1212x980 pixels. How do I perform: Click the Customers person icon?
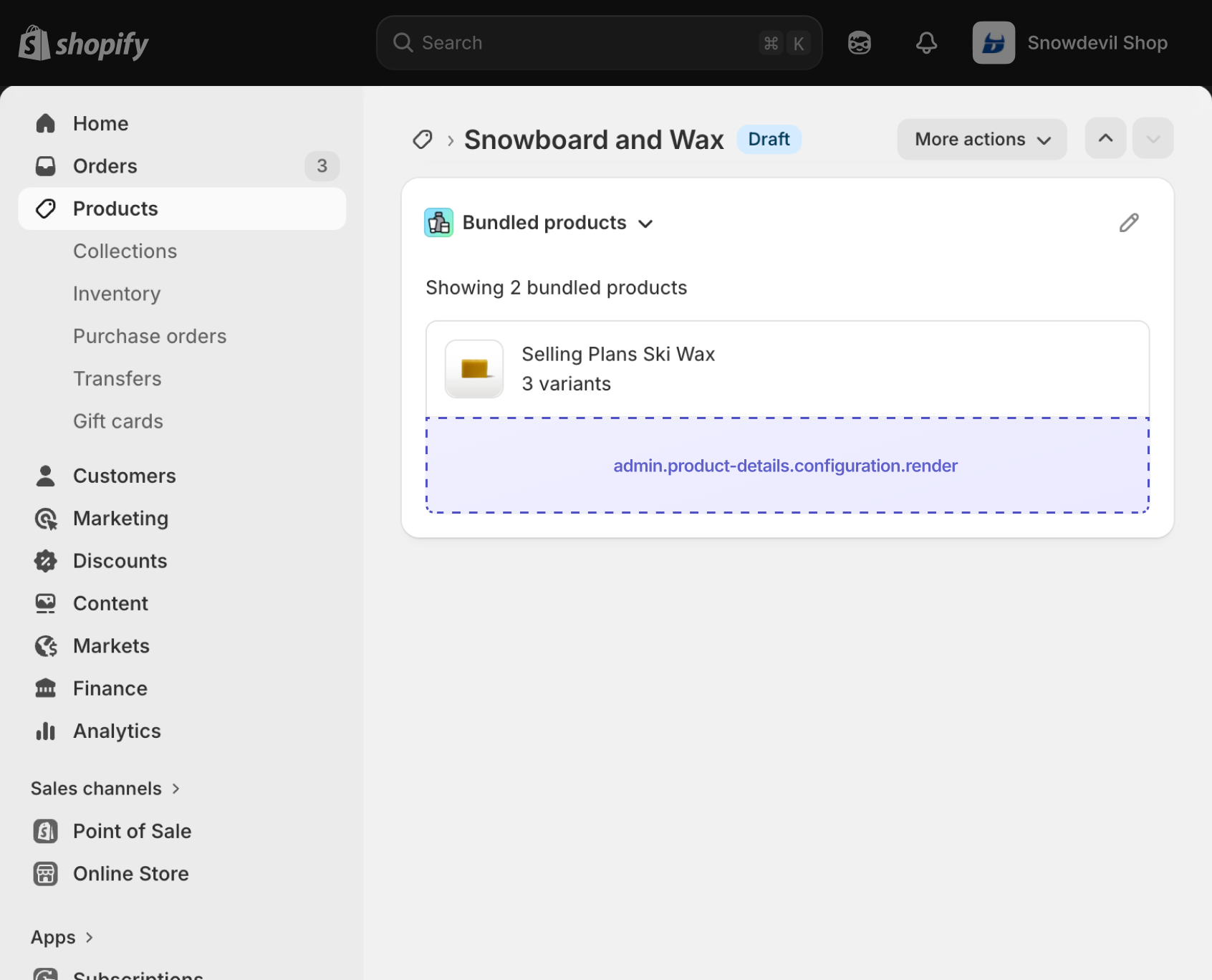[x=46, y=476]
